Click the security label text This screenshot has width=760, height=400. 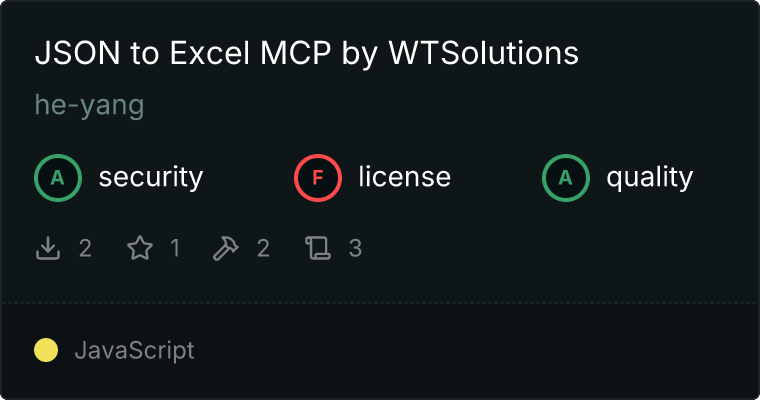click(151, 177)
